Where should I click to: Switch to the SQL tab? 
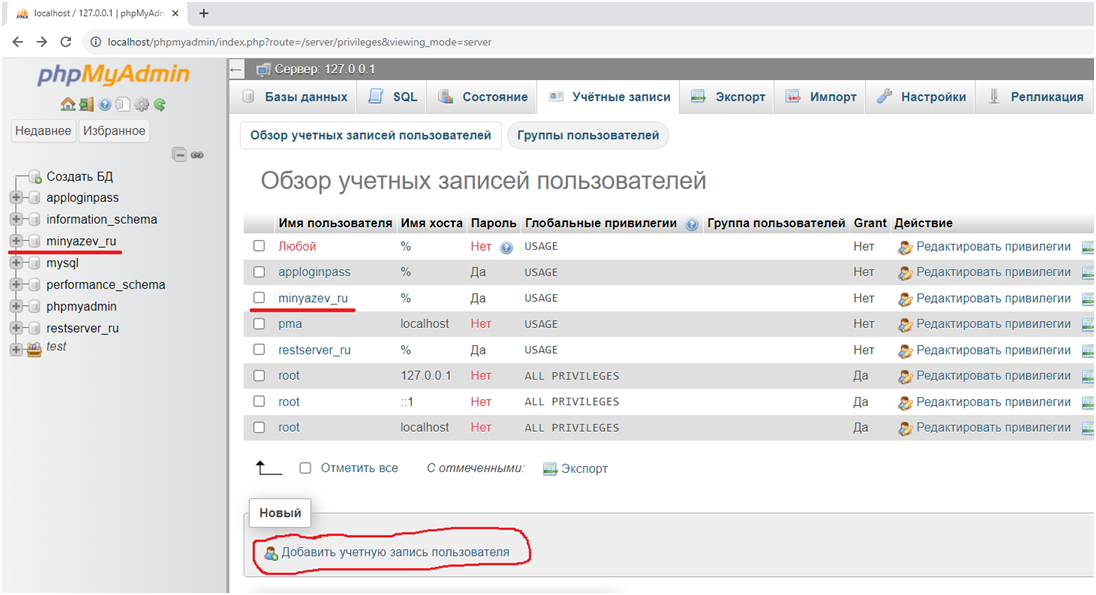[393, 97]
